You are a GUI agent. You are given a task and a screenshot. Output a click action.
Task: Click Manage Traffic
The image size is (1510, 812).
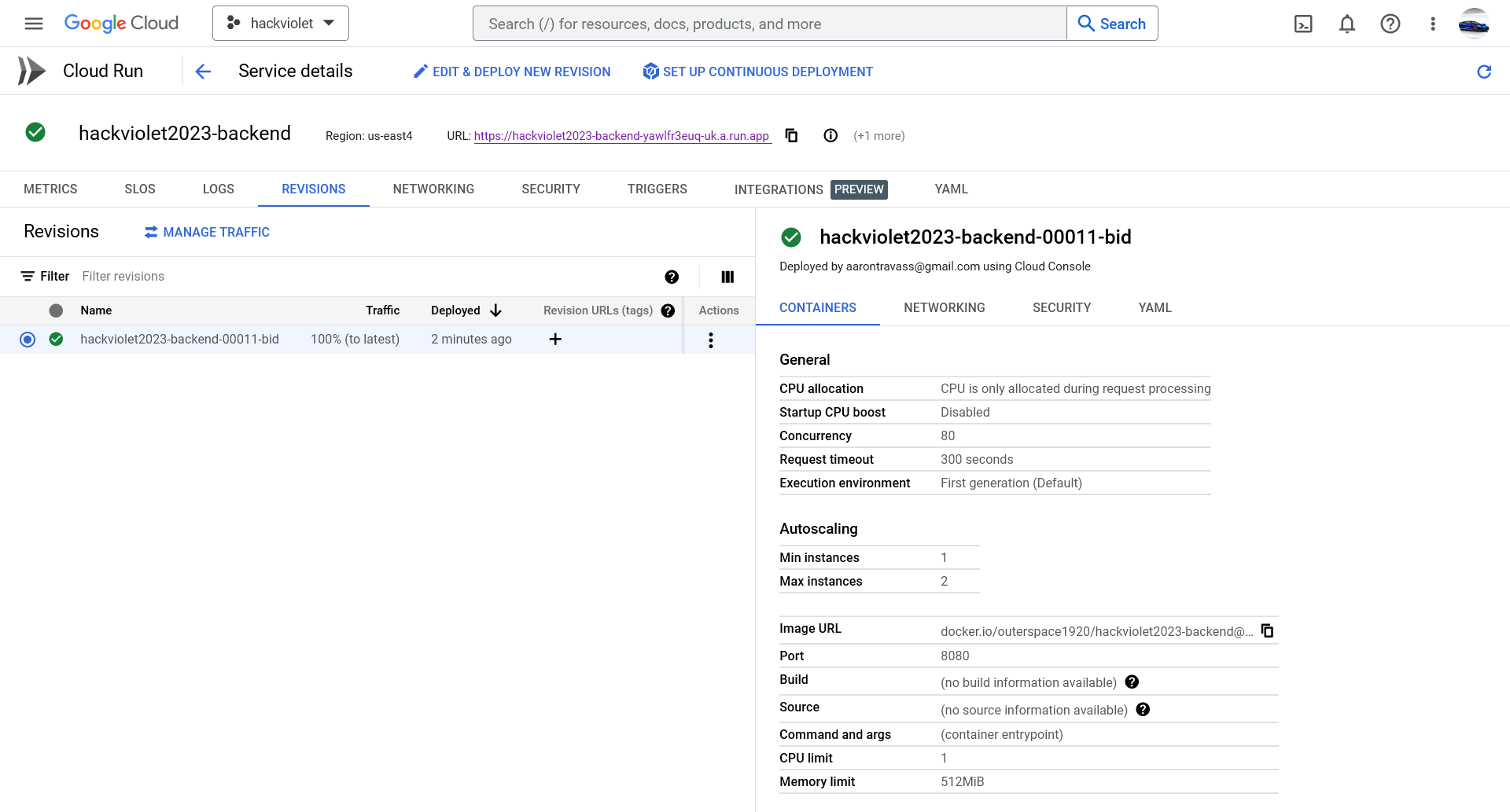[207, 232]
